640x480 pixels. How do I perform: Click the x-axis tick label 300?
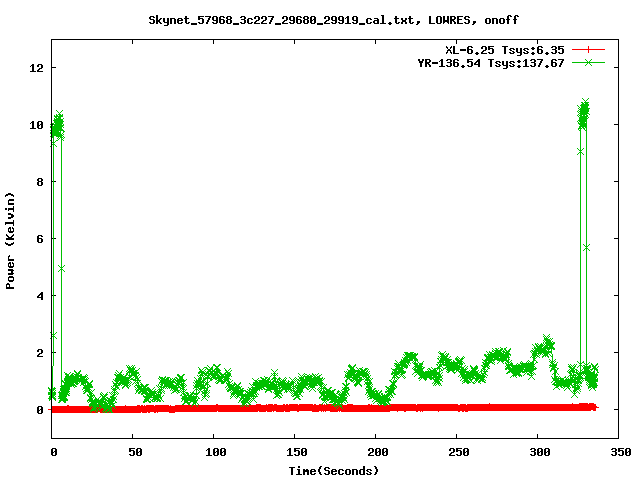[540, 452]
